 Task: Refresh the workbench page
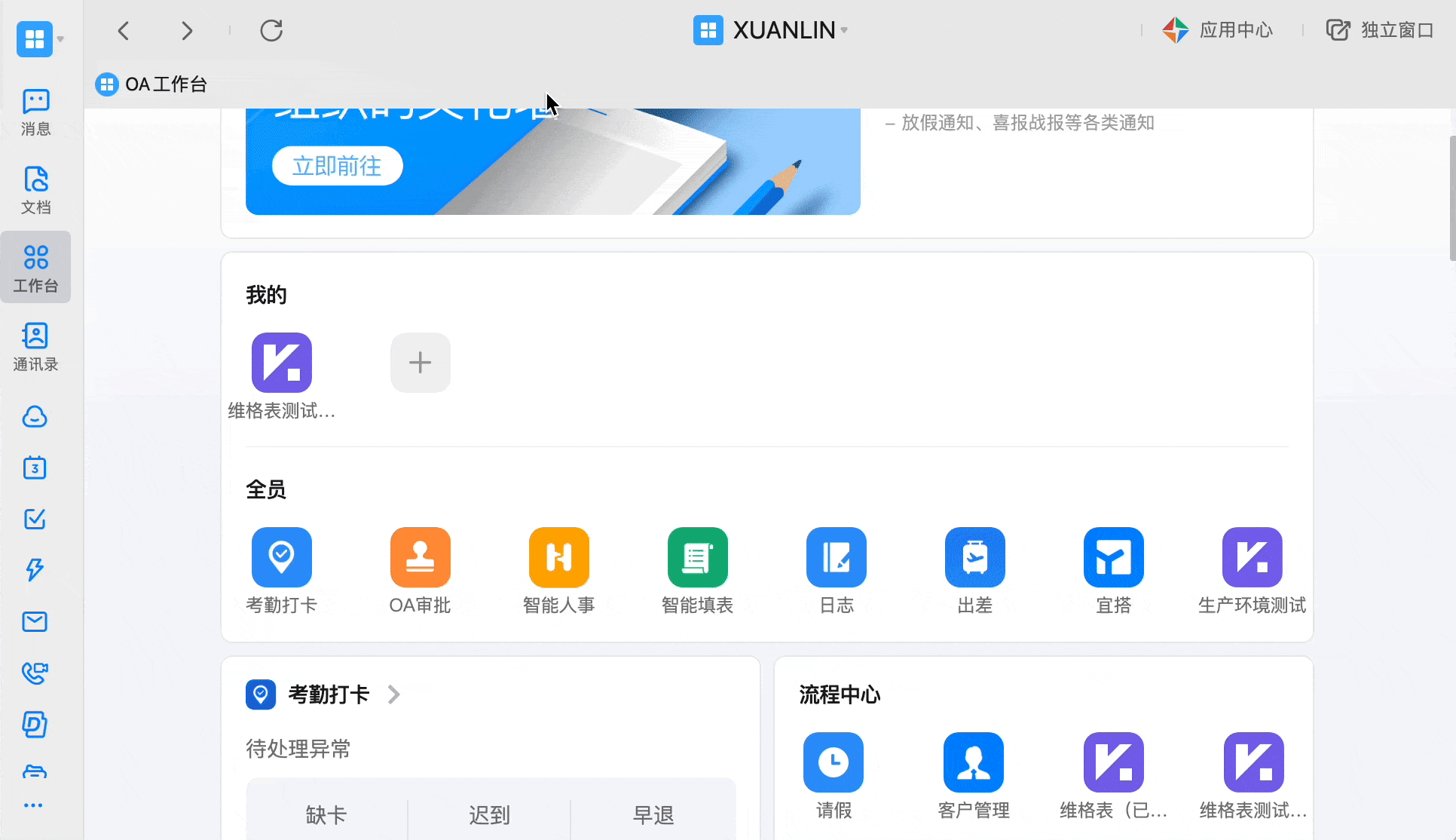(271, 30)
